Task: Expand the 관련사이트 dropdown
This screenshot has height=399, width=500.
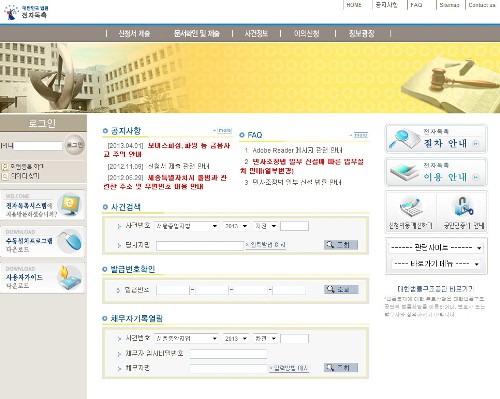Action: point(436,248)
